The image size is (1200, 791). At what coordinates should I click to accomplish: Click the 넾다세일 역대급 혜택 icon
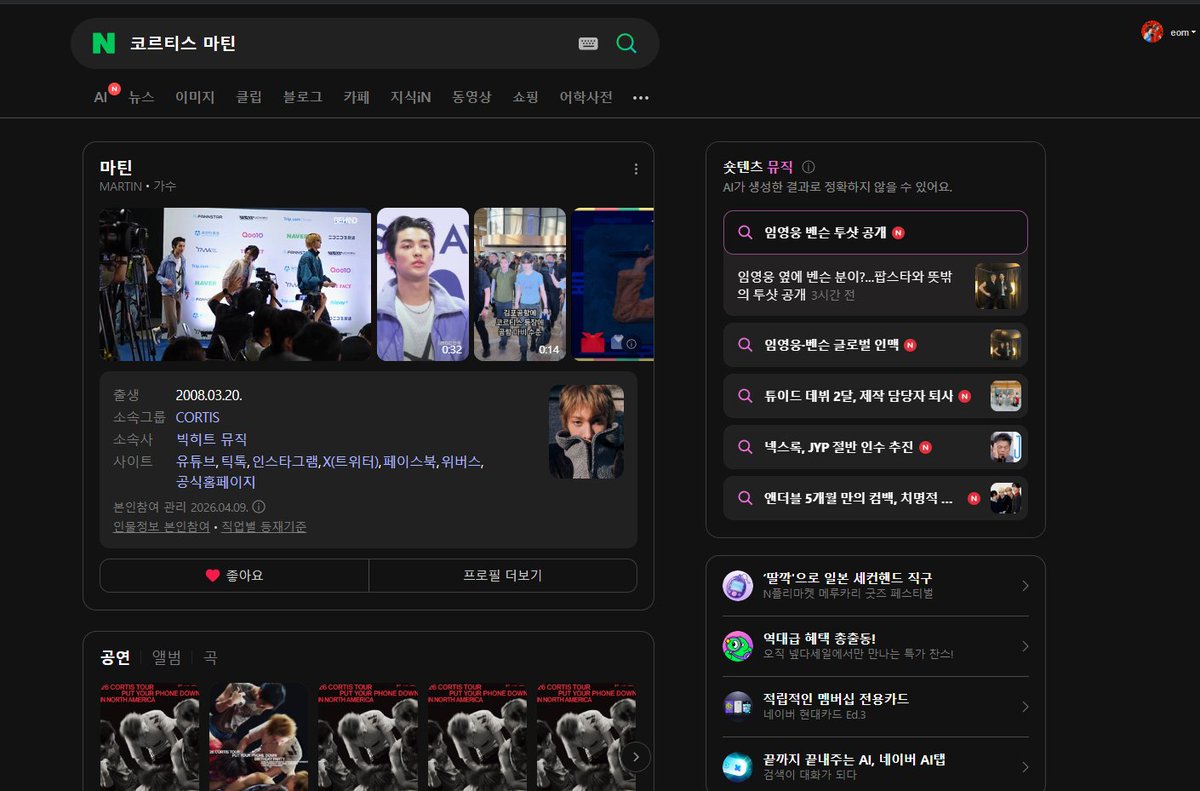coord(738,646)
